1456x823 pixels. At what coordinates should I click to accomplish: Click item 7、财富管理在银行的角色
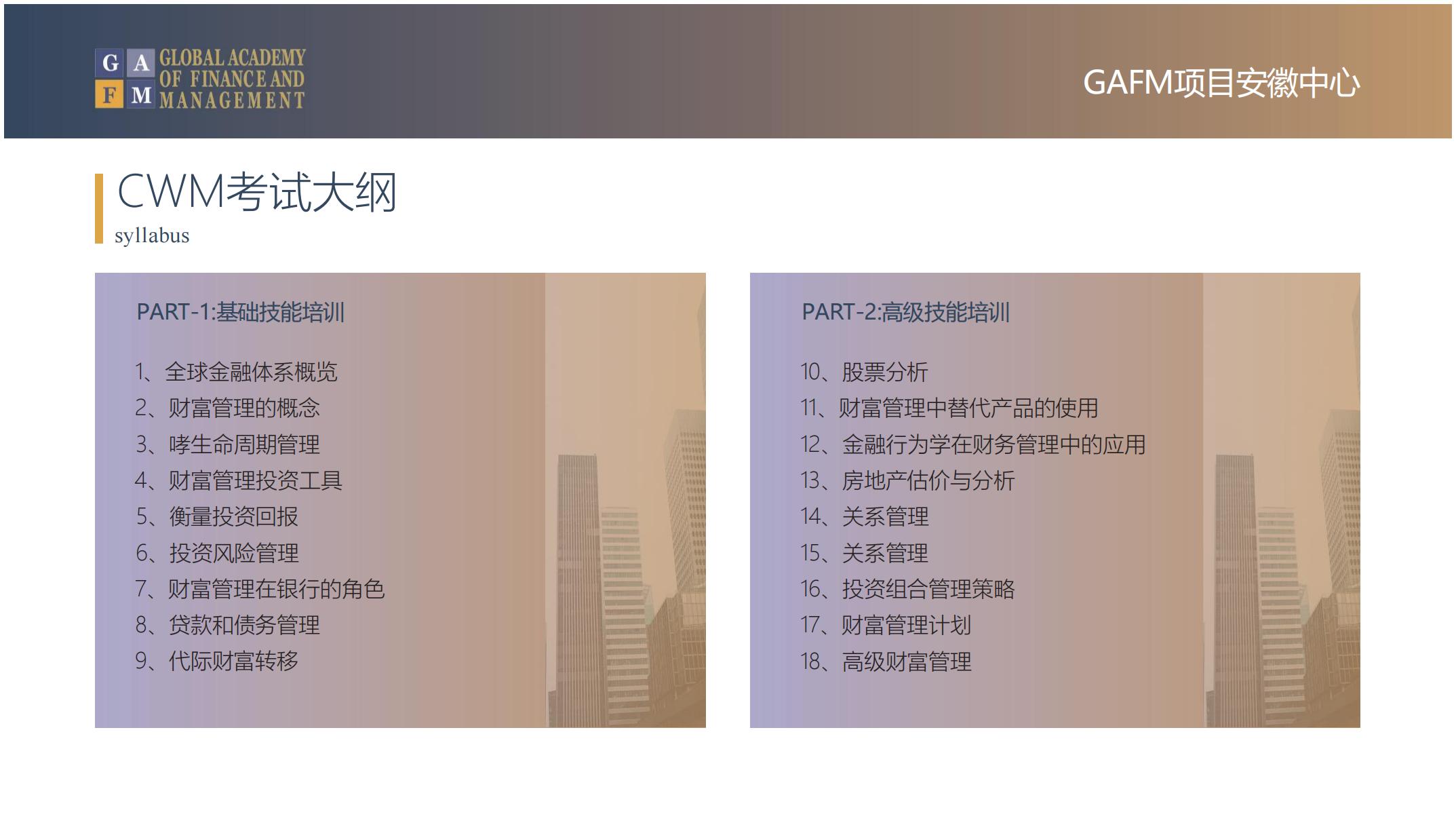tap(260, 589)
